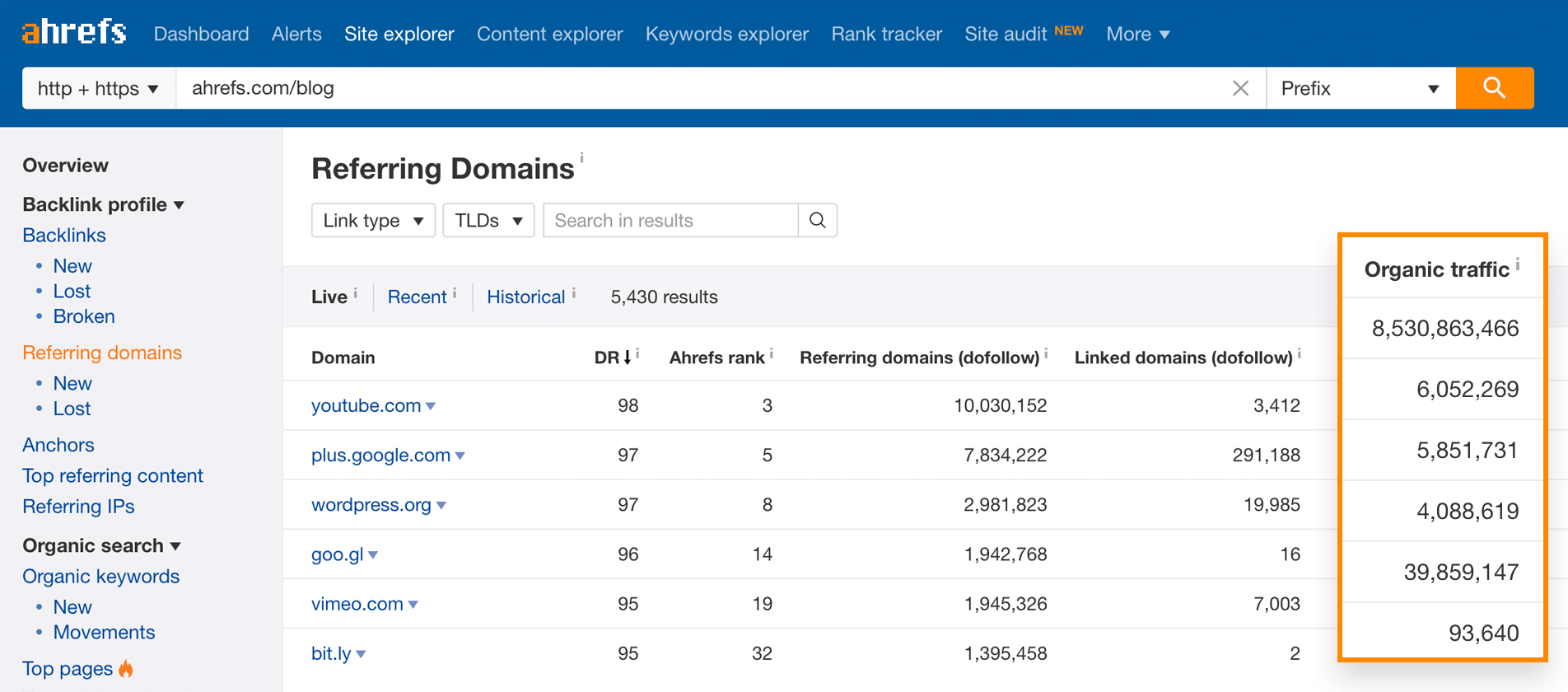Viewport: 1568px width, 692px height.
Task: Go to Keywords explorer
Action: [726, 34]
